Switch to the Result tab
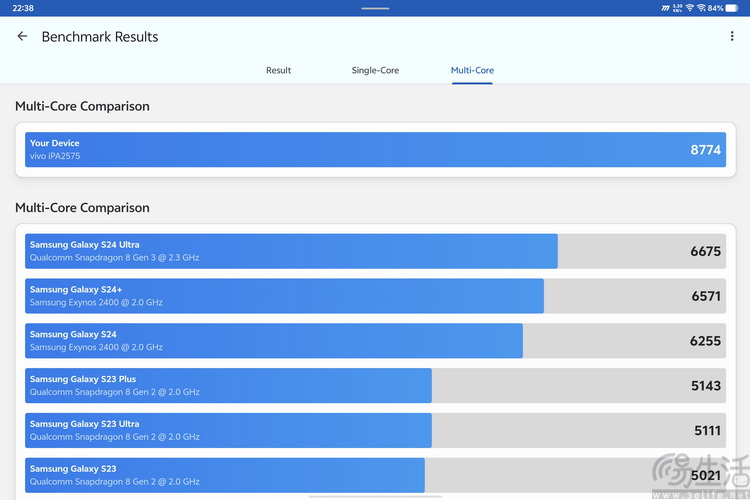 coord(278,70)
